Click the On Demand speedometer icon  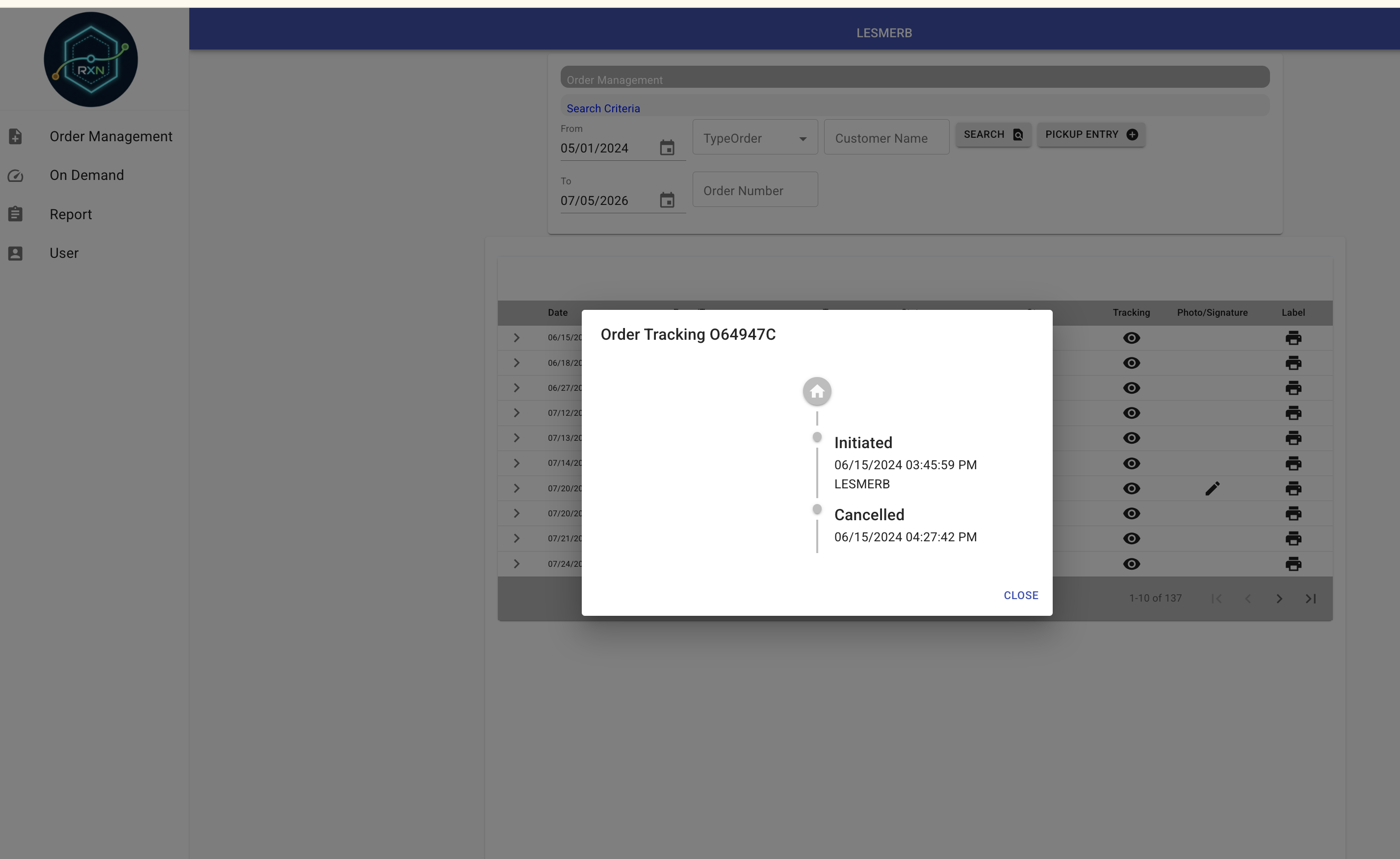(x=15, y=176)
